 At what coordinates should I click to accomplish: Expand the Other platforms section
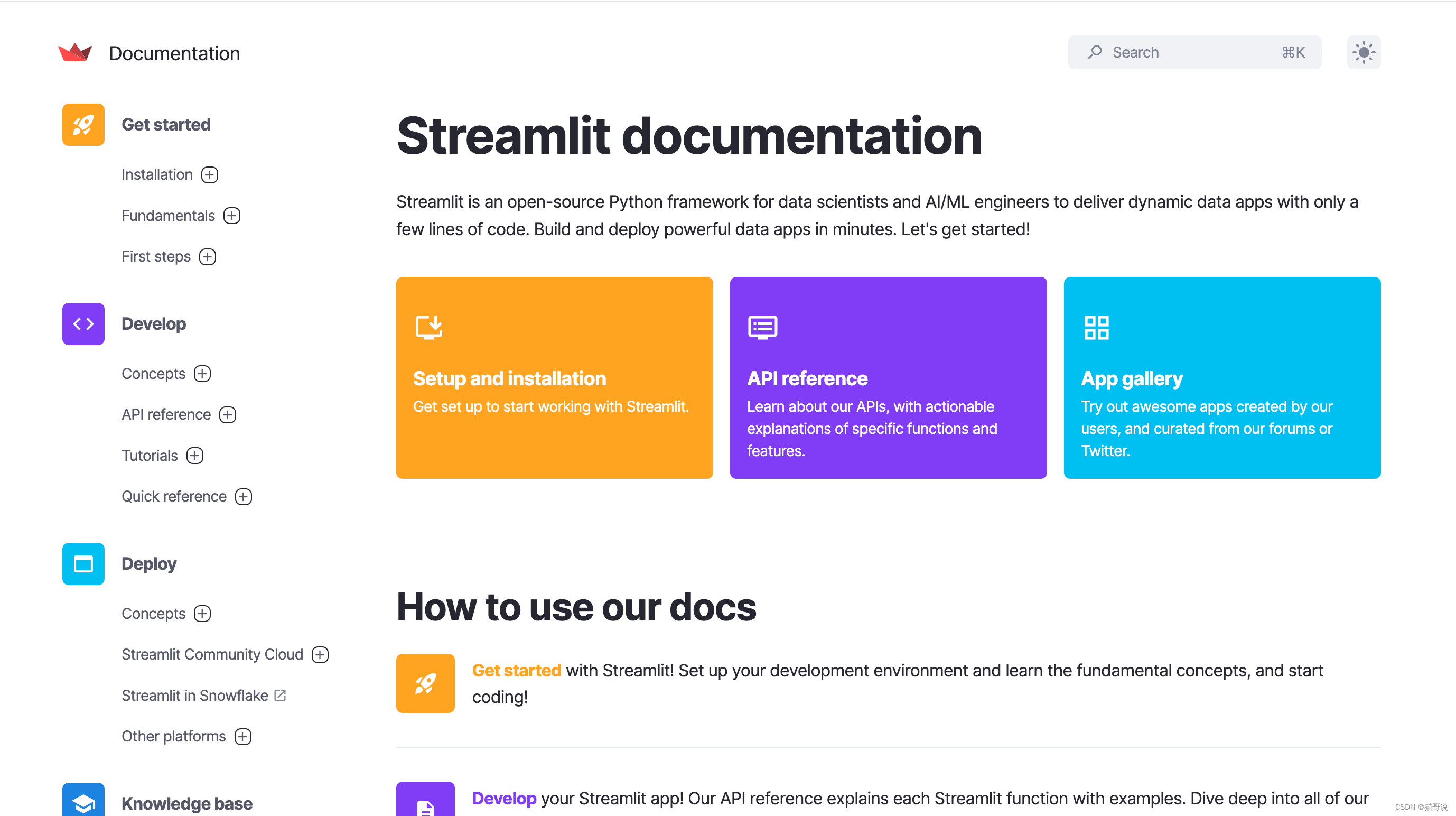pos(243,736)
